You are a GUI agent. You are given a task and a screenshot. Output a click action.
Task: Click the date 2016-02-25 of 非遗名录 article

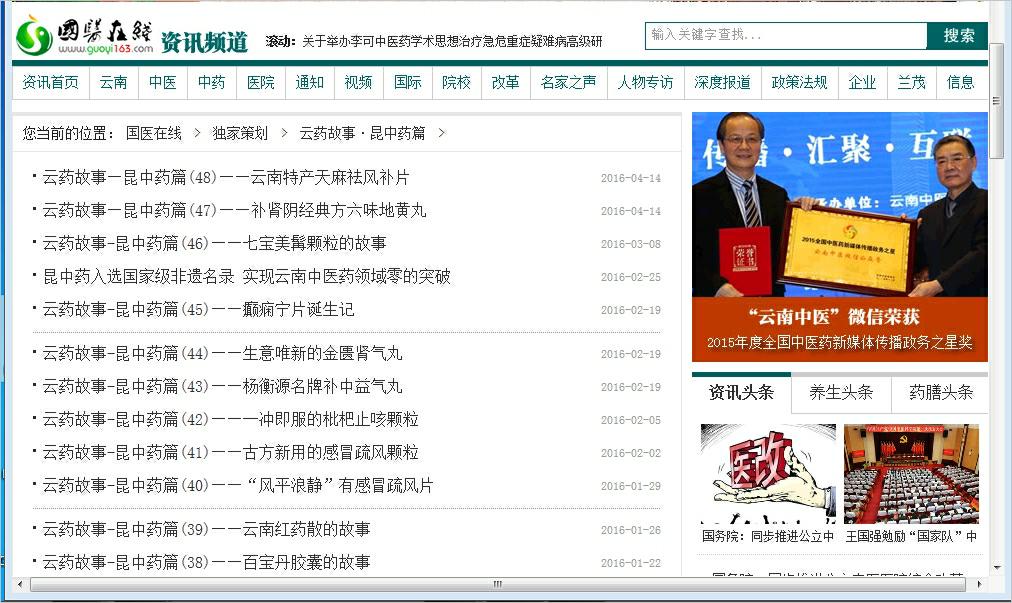(x=631, y=277)
